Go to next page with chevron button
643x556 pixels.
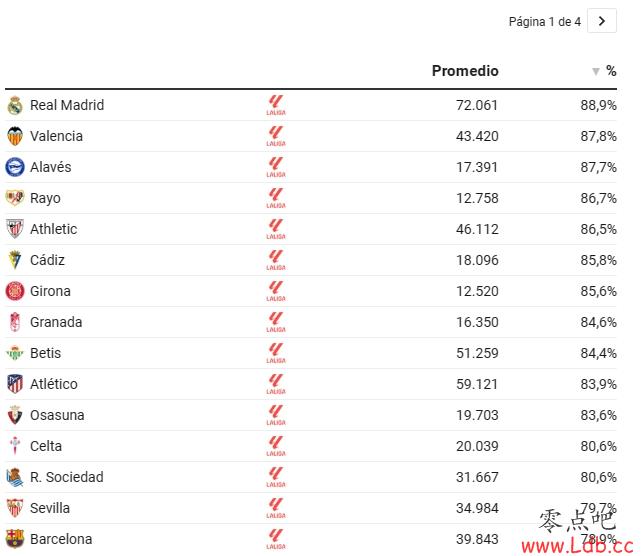tap(602, 21)
